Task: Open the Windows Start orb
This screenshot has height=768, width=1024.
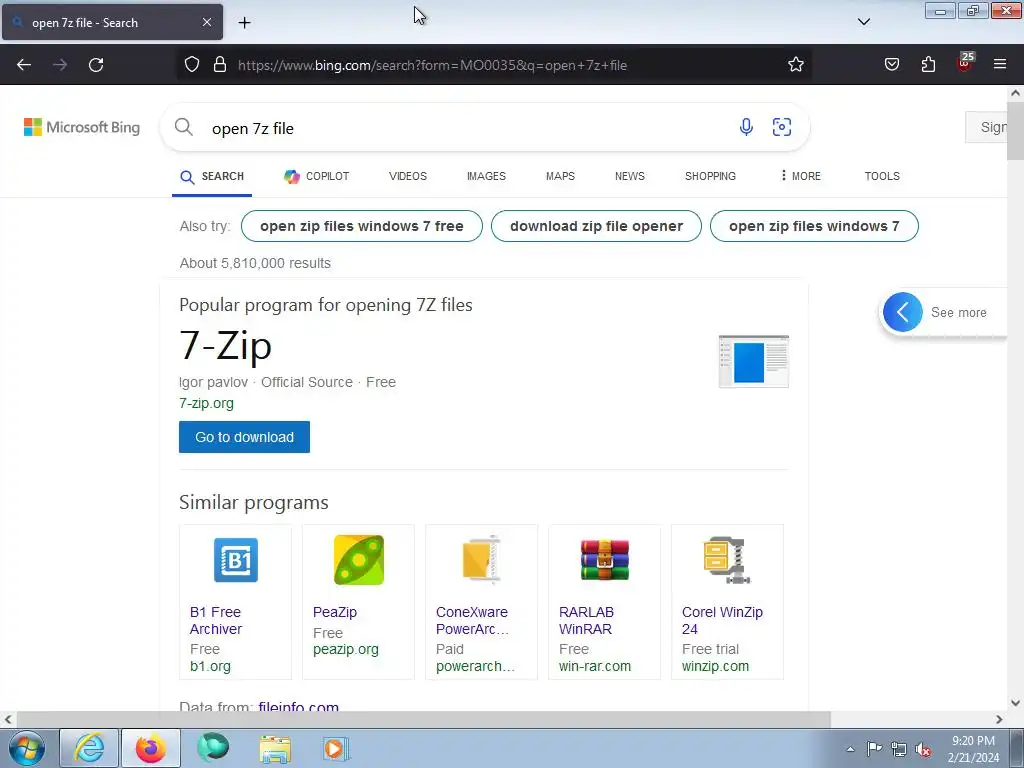Action: pyautogui.click(x=27, y=748)
